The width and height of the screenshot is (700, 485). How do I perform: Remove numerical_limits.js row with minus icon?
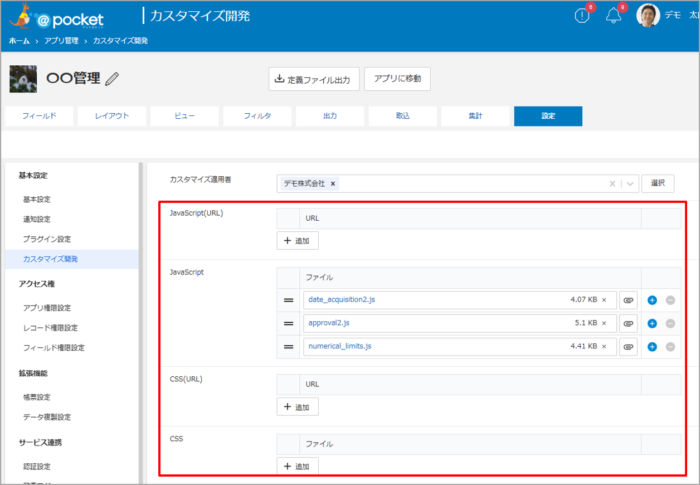(x=670, y=346)
